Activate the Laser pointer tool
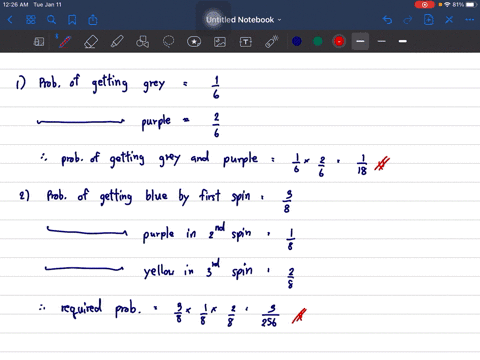This screenshot has width=480, height=360. pyautogui.click(x=272, y=42)
